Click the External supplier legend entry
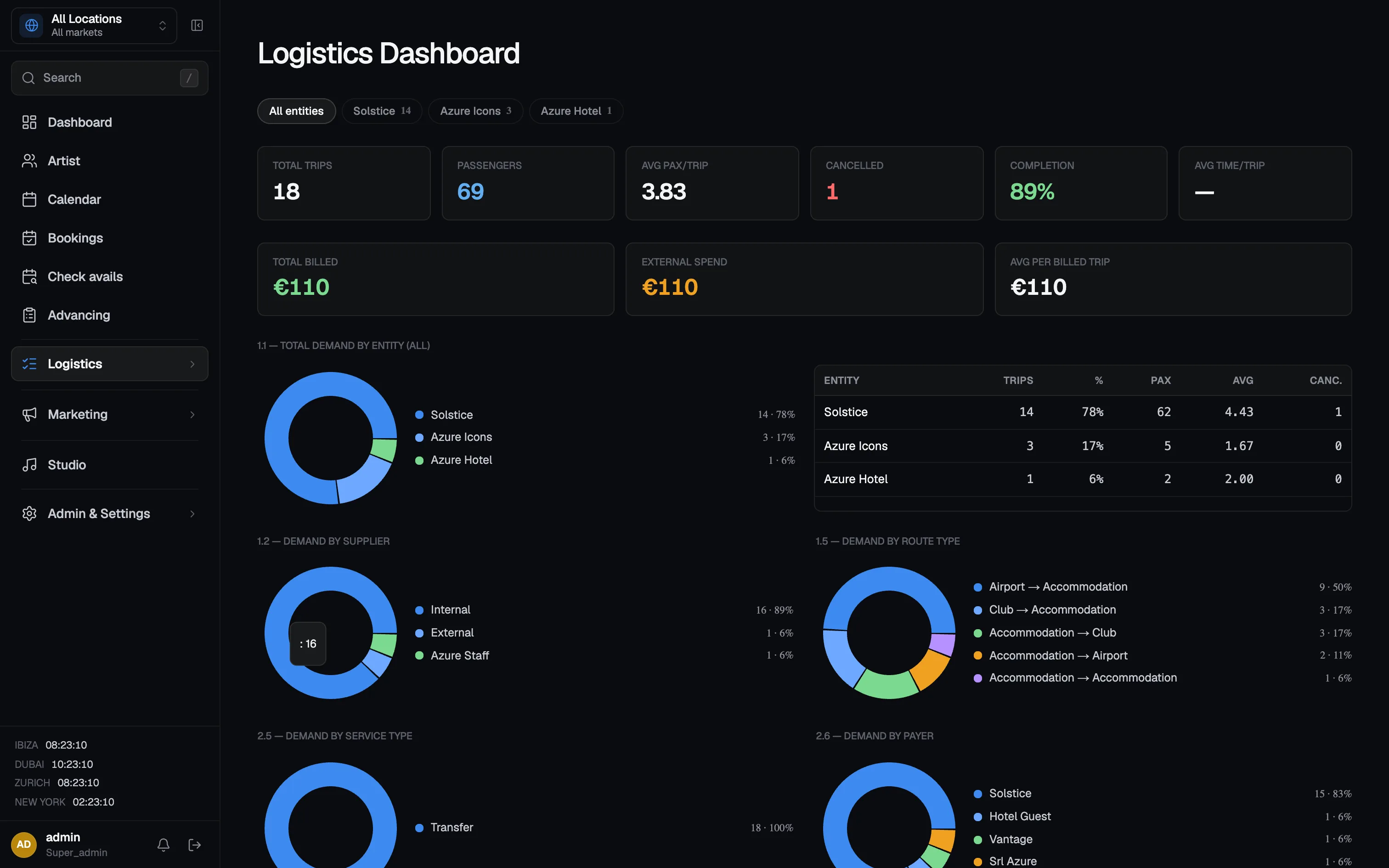Viewport: 1389px width, 868px height. [x=604, y=633]
